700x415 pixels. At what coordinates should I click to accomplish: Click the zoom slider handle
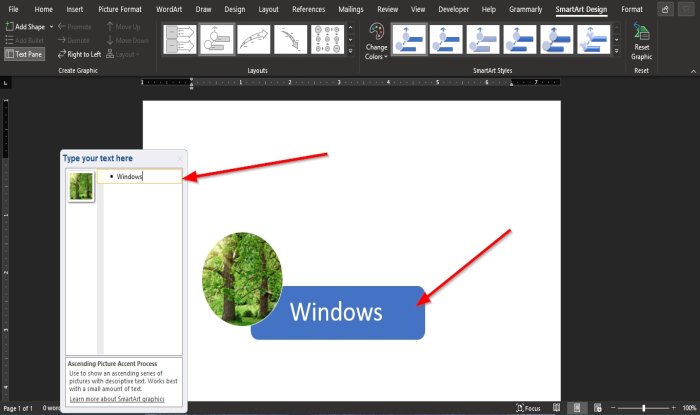click(643, 408)
